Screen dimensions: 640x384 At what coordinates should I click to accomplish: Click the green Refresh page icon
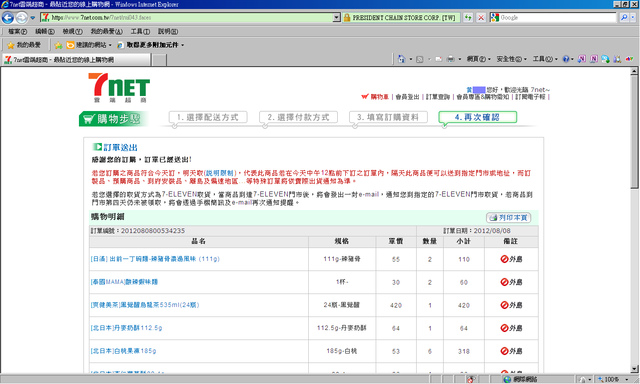468,18
